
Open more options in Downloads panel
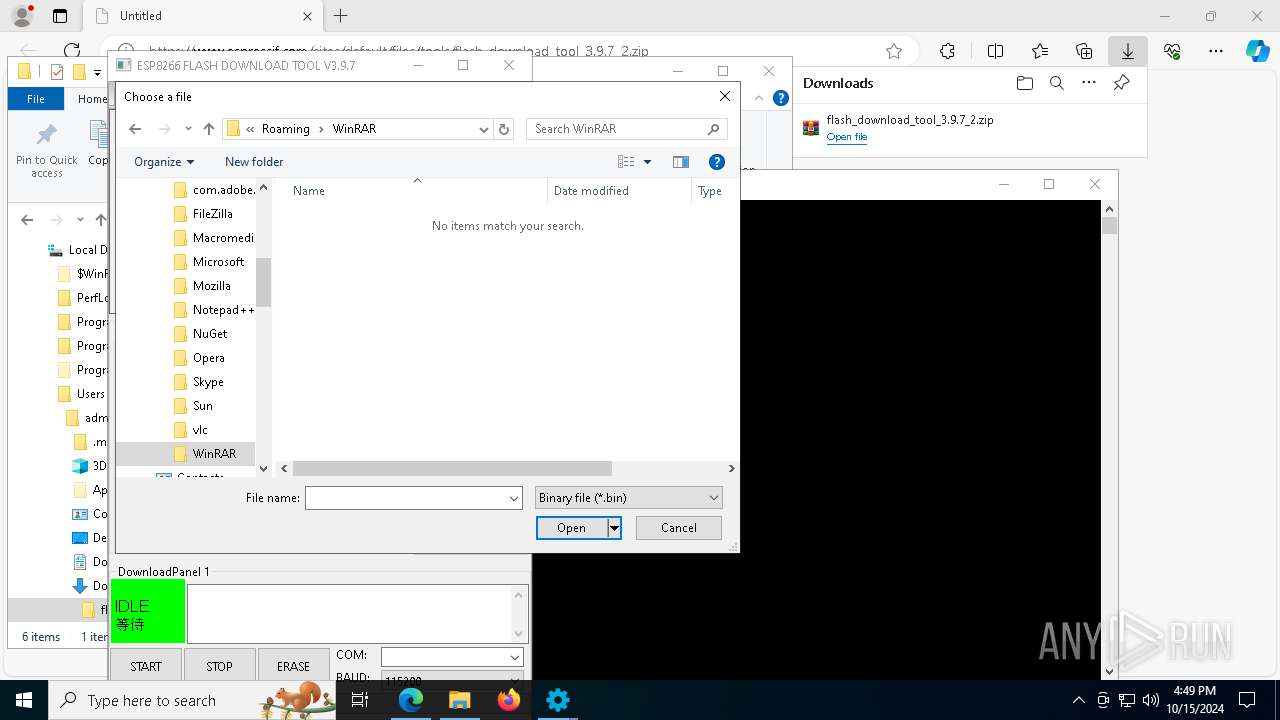1089,83
